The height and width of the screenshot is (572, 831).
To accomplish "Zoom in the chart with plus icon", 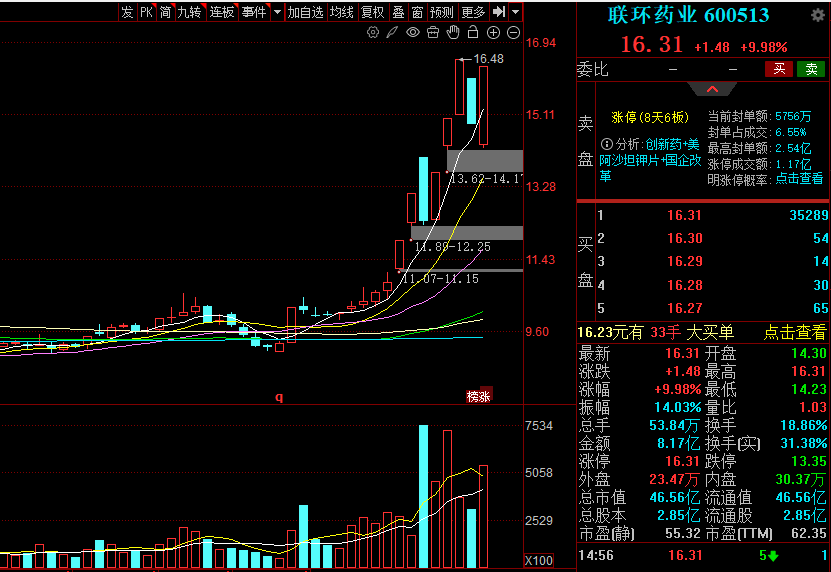I will [x=493, y=33].
